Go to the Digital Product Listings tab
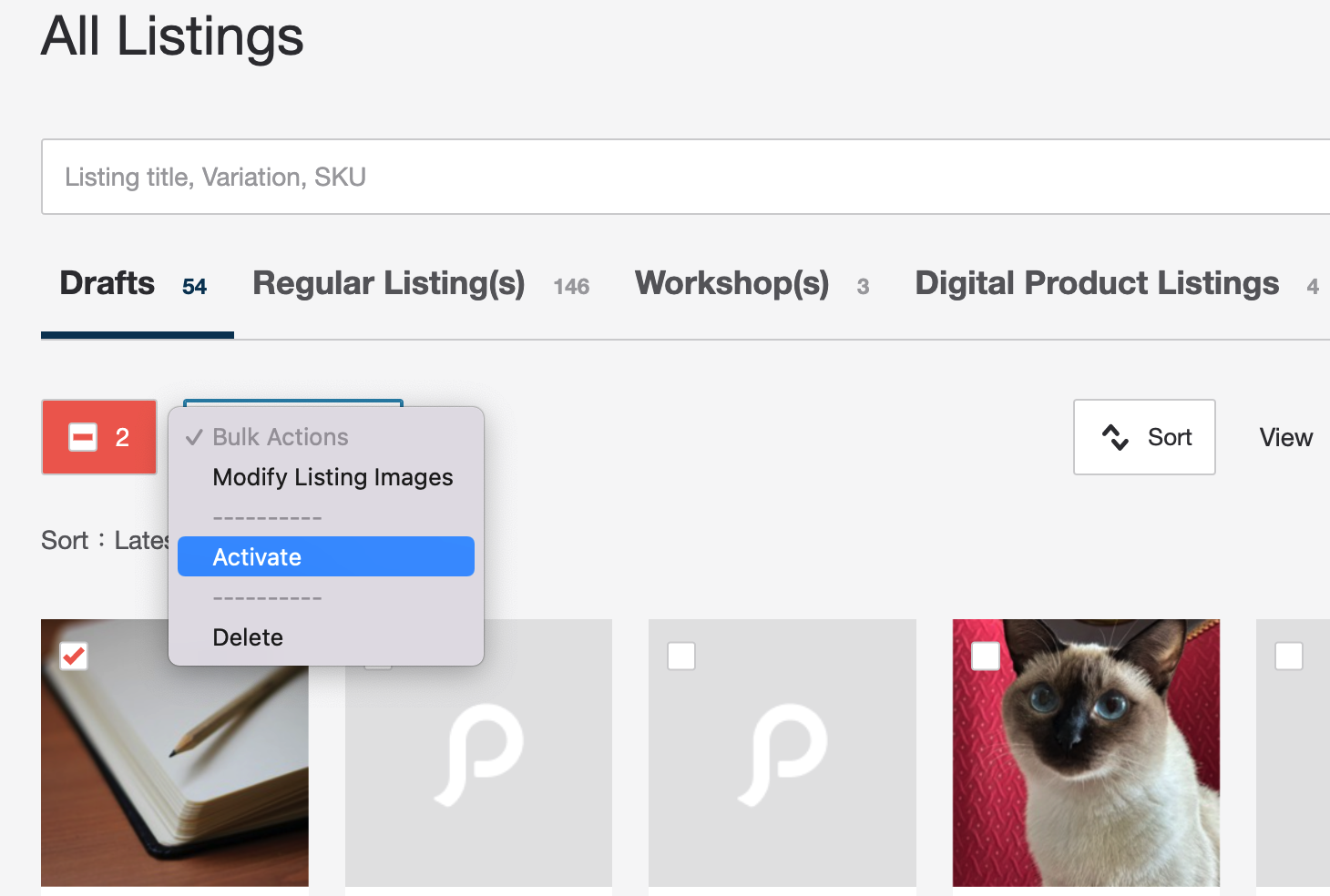The height and width of the screenshot is (896, 1330). (x=1097, y=284)
